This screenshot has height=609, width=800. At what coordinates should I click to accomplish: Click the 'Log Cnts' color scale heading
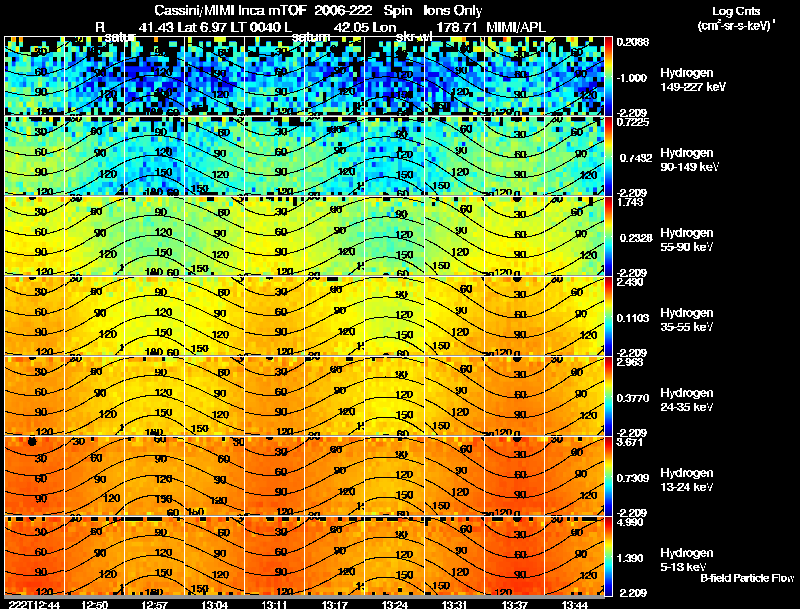(736, 11)
